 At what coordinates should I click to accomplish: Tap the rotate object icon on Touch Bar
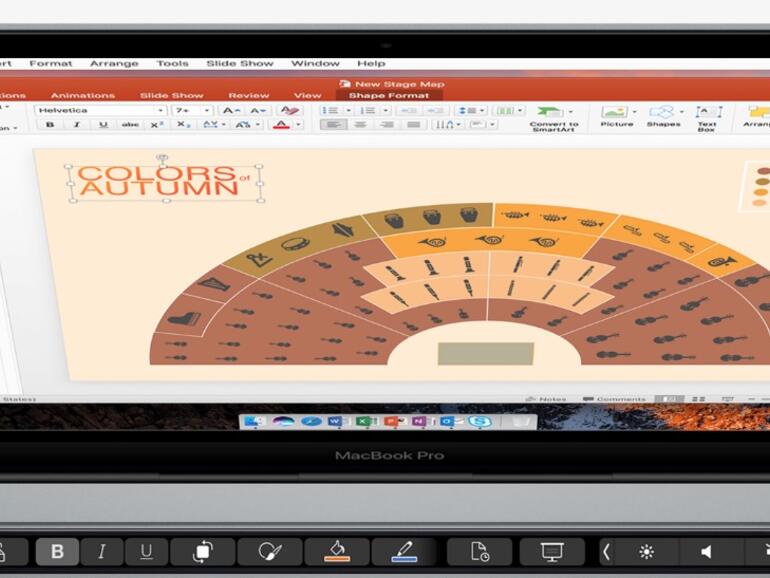[203, 551]
